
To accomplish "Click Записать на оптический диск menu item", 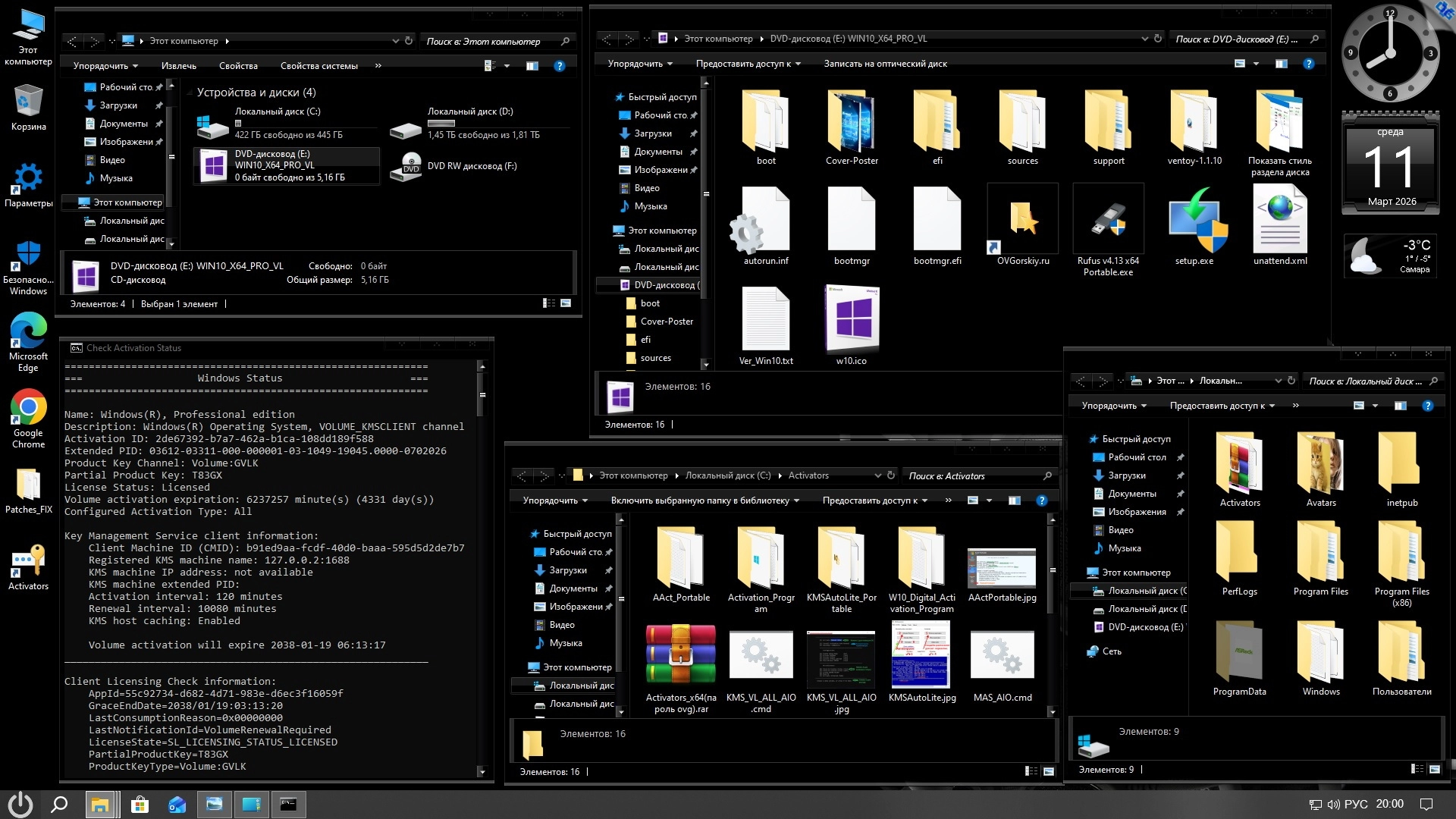I will click(885, 64).
